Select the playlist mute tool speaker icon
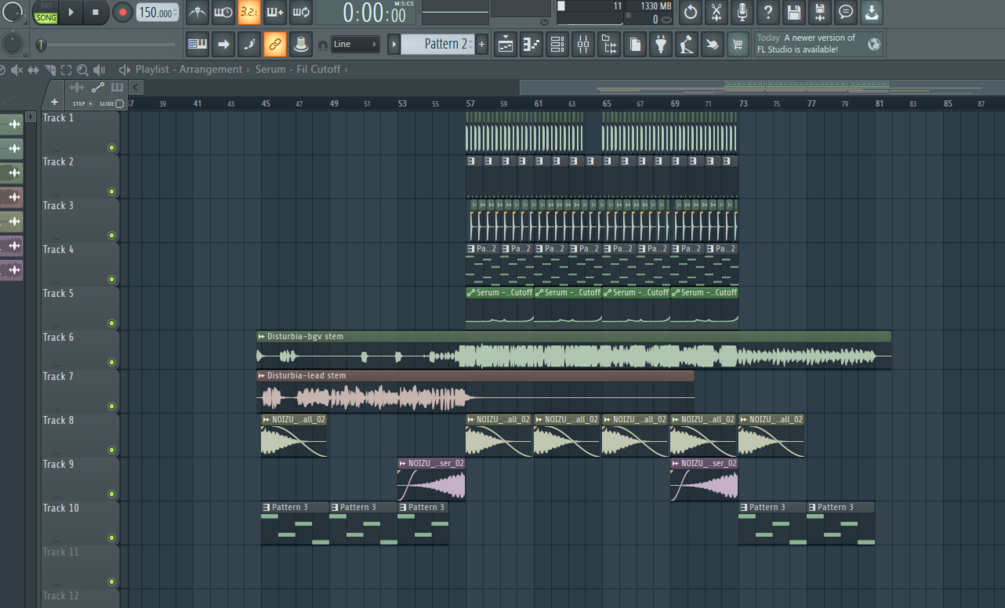The height and width of the screenshot is (608, 1005). coord(16,70)
